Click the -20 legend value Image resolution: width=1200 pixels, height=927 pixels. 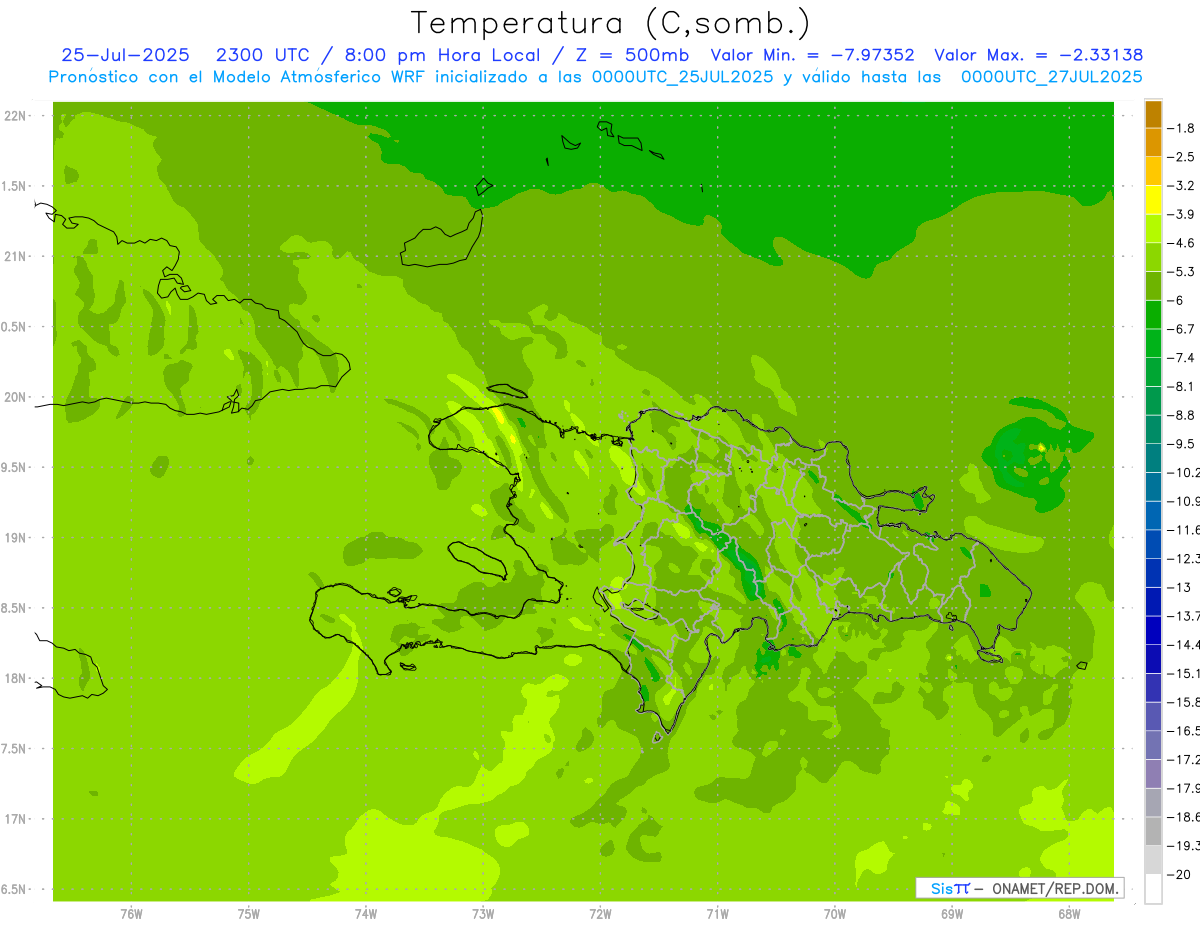click(1179, 874)
